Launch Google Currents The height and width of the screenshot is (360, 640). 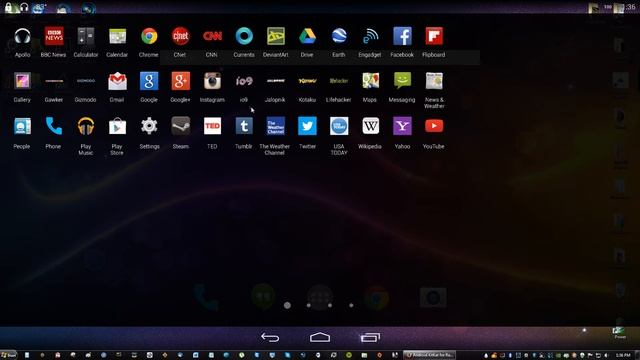point(244,36)
